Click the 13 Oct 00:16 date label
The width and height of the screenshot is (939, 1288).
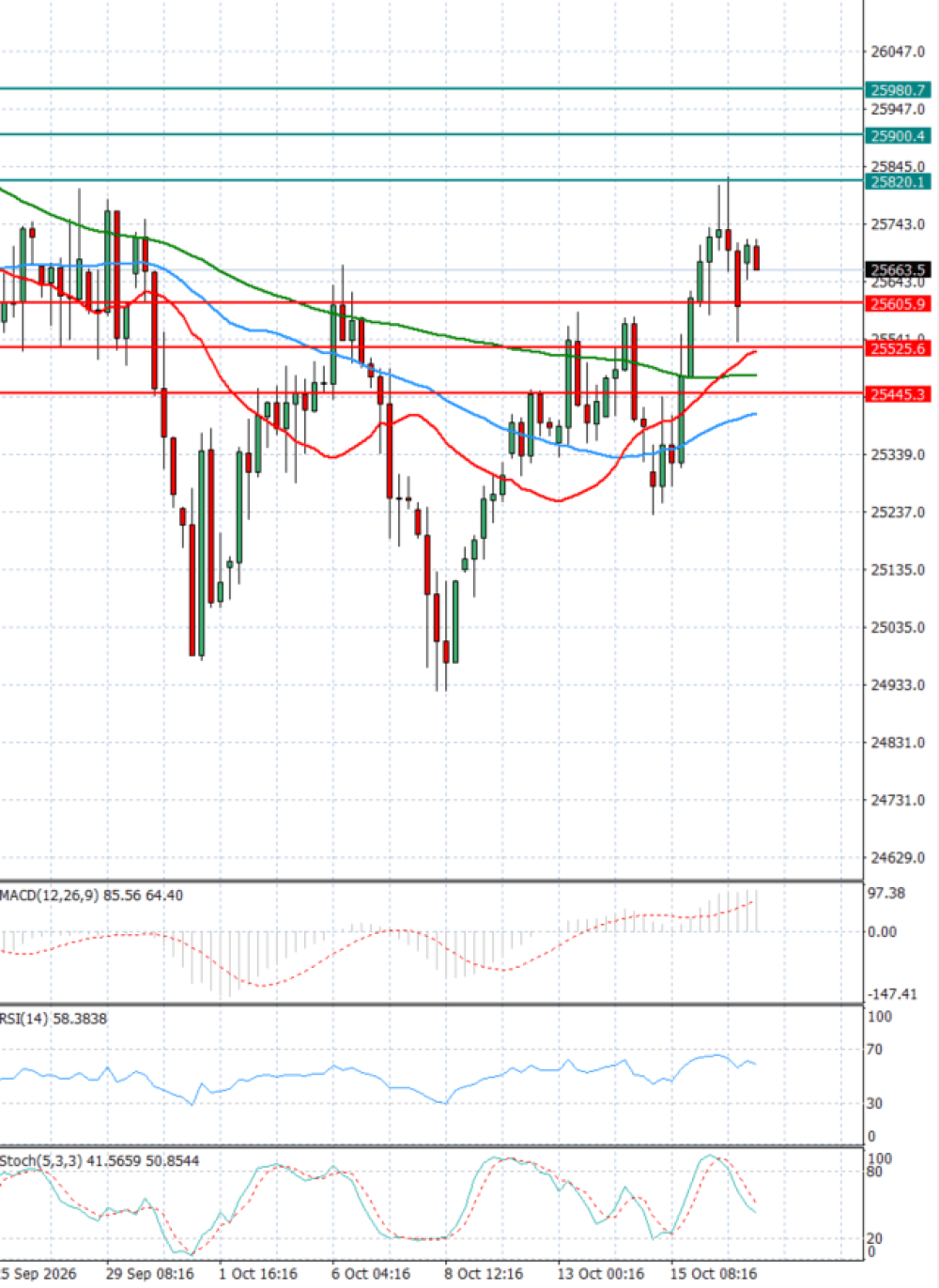pyautogui.click(x=601, y=1274)
